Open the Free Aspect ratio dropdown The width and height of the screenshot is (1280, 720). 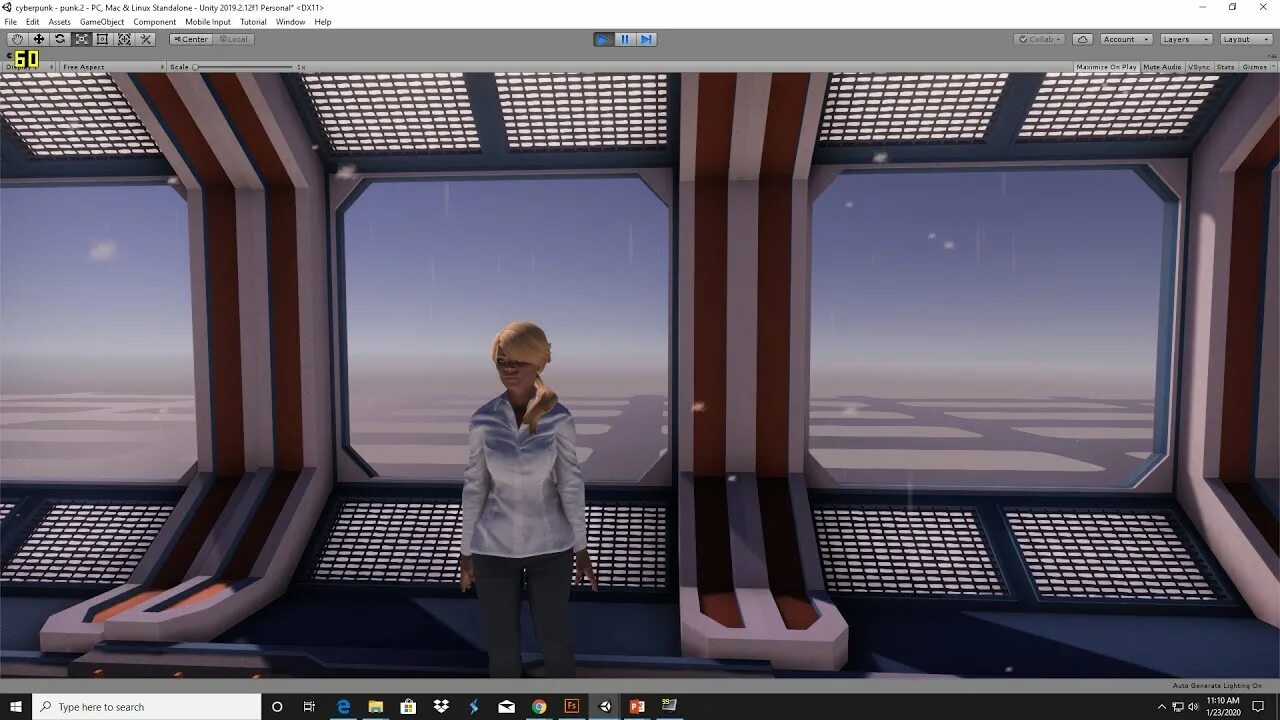point(111,67)
